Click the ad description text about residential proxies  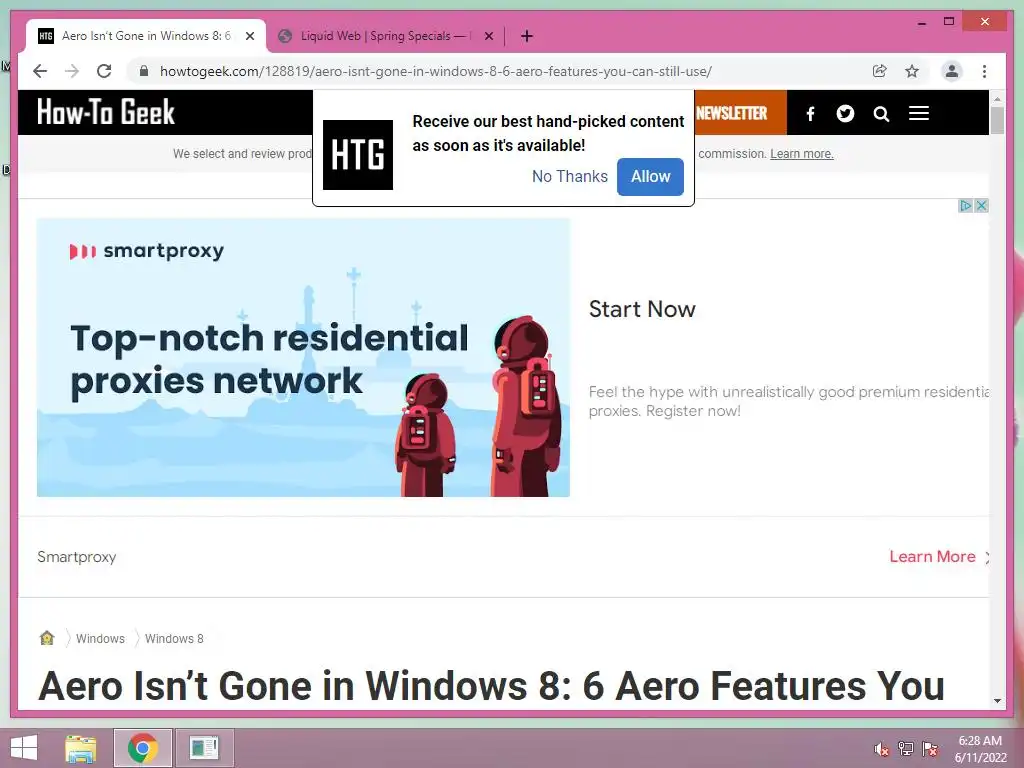(x=788, y=401)
